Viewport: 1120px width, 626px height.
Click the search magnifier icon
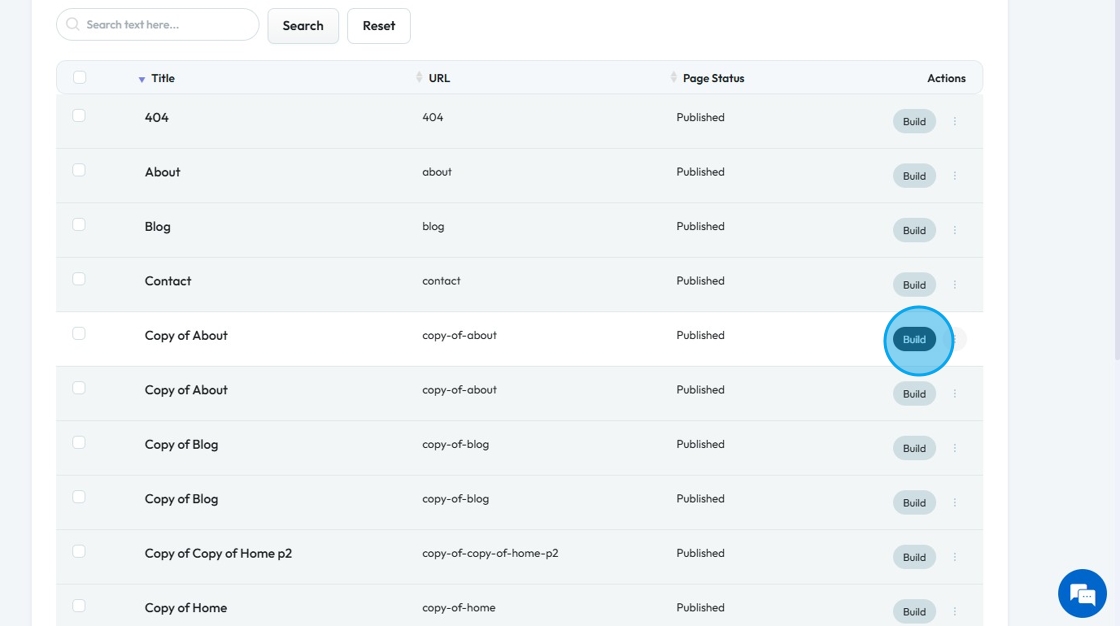73,25
